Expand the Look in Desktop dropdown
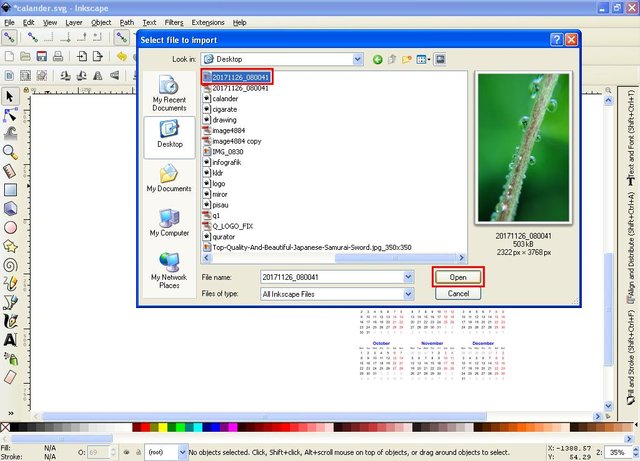The width and height of the screenshot is (640, 461). pos(358,59)
